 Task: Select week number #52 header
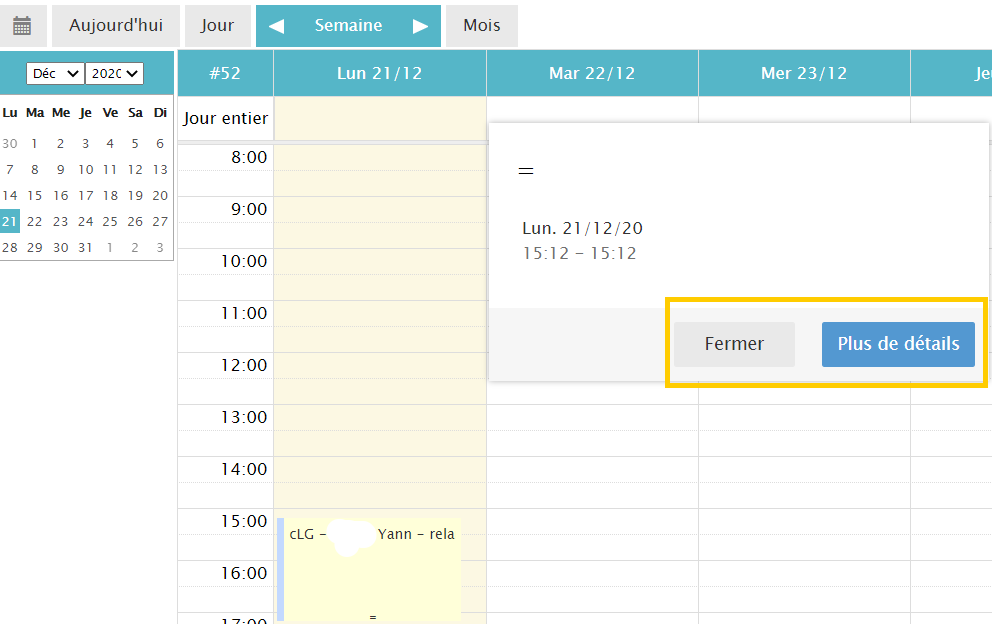tap(225, 73)
